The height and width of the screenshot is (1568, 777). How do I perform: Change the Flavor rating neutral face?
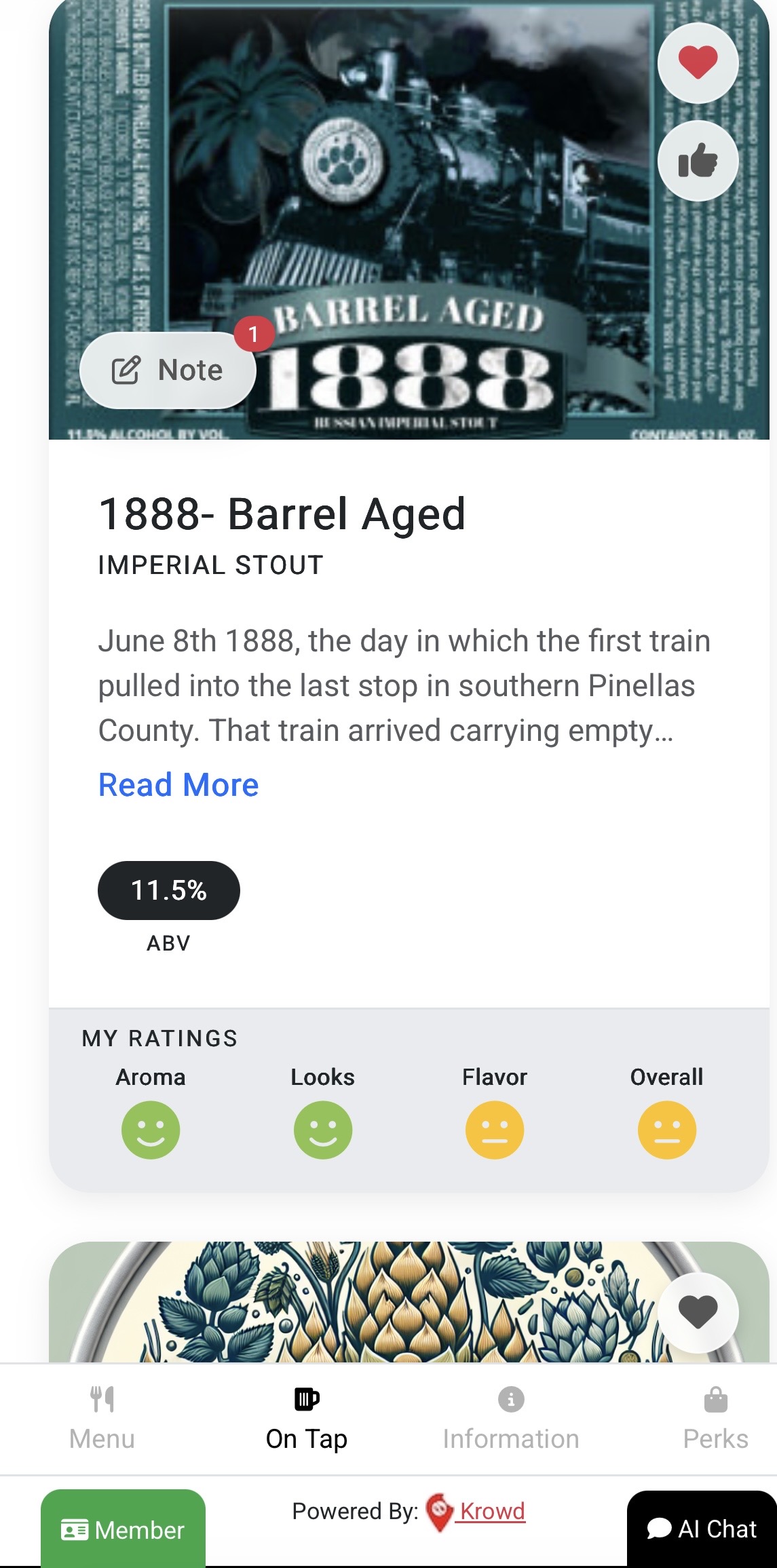[x=495, y=1130]
